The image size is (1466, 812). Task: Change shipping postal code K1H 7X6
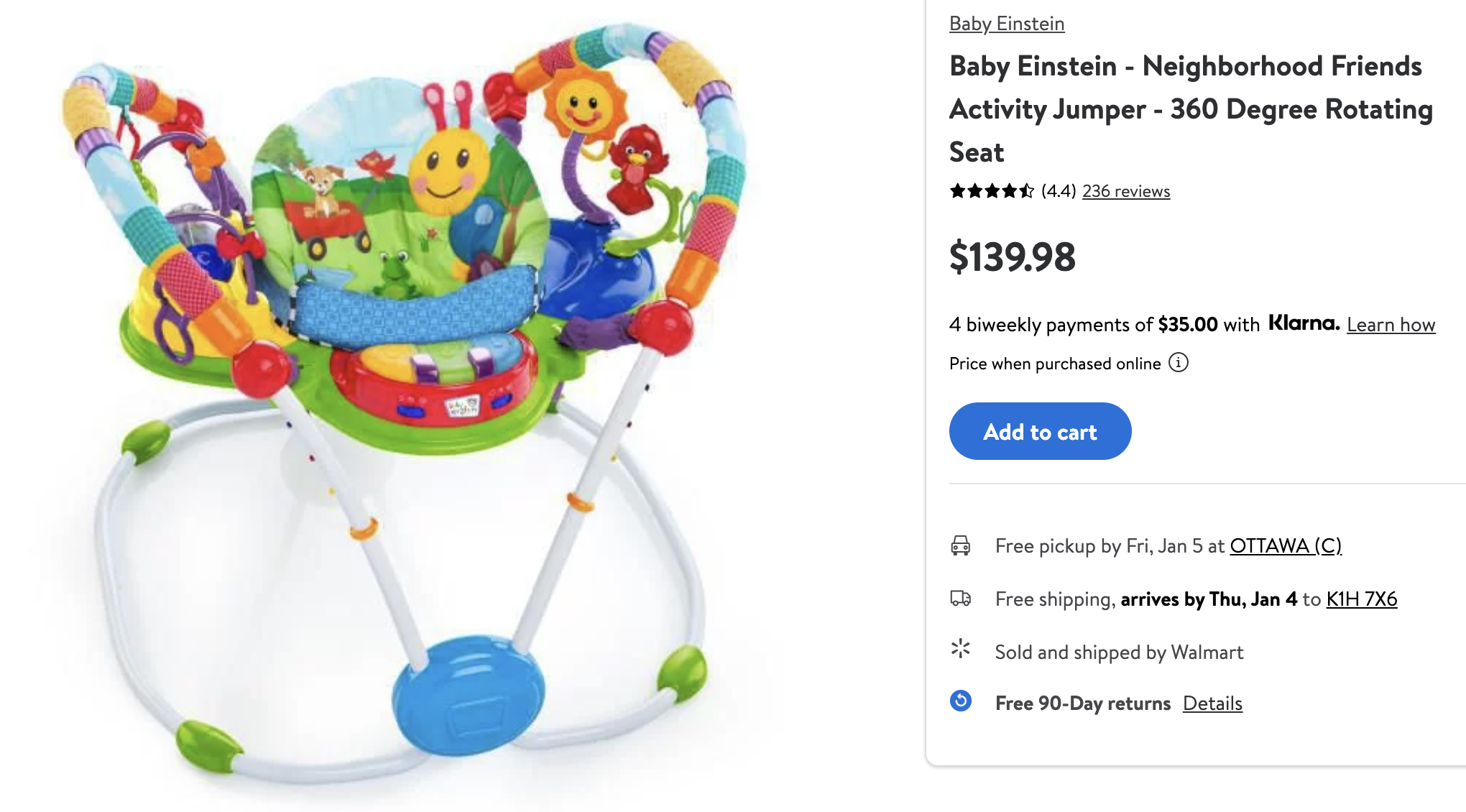(1361, 599)
